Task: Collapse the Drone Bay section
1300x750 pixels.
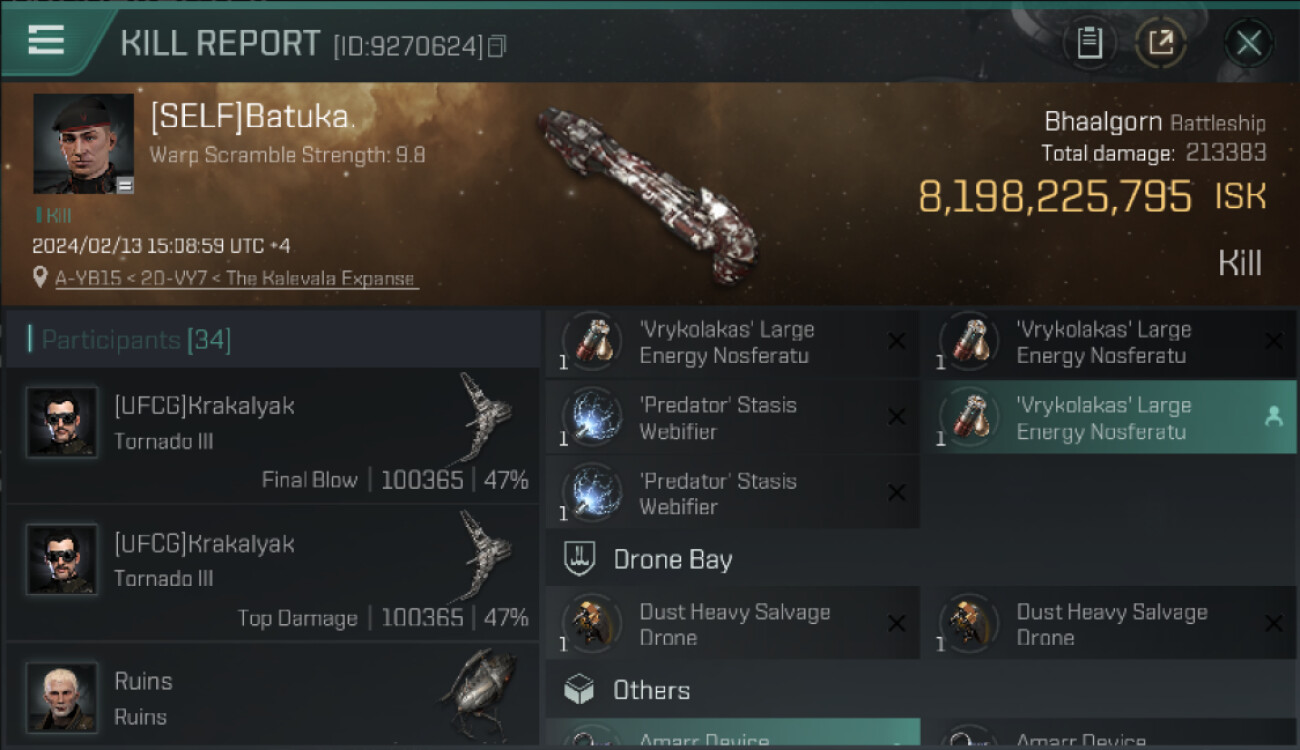Action: pyautogui.click(x=672, y=560)
